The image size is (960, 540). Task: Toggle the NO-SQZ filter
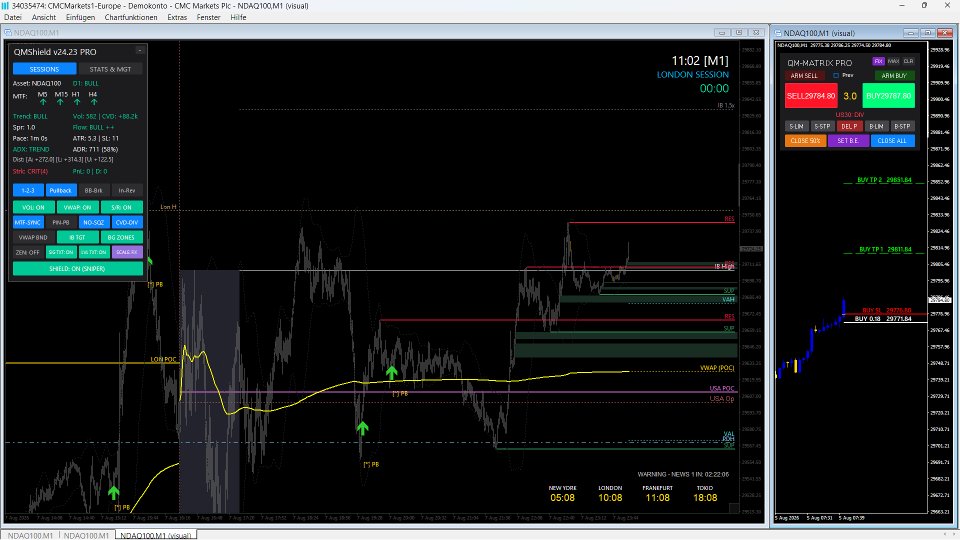94,222
